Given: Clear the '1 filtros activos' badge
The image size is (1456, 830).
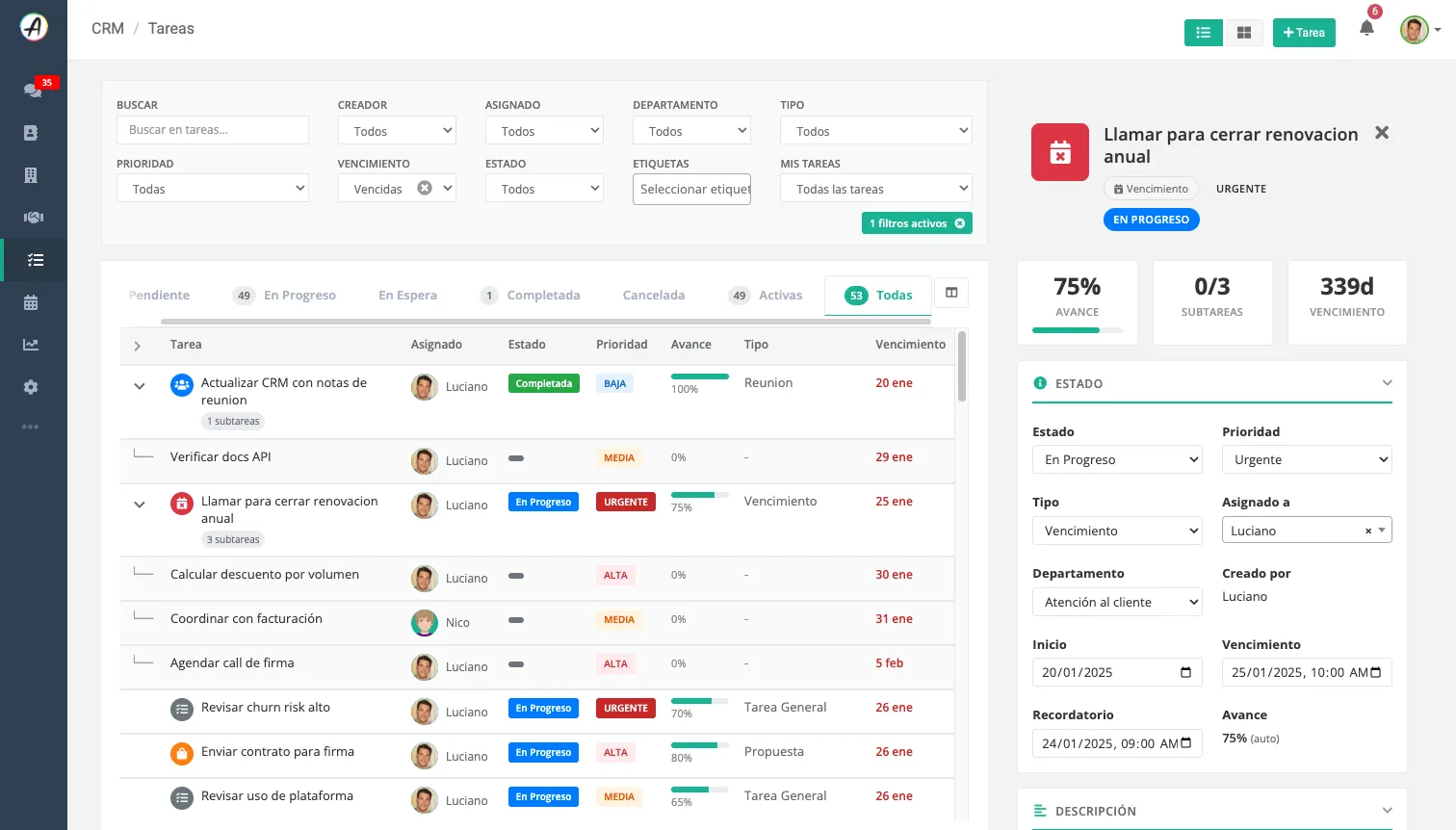Looking at the screenshot, I should (x=960, y=223).
